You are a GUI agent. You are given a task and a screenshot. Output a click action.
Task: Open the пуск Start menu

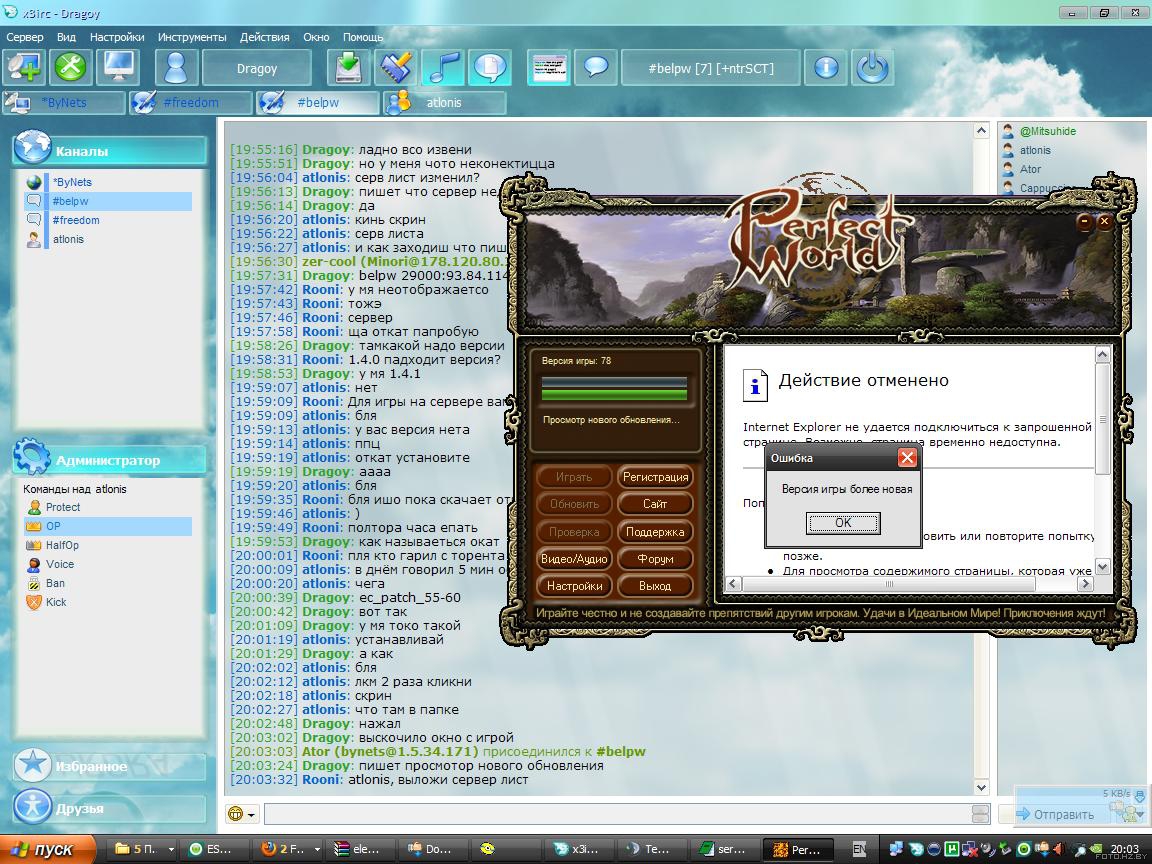tap(48, 849)
